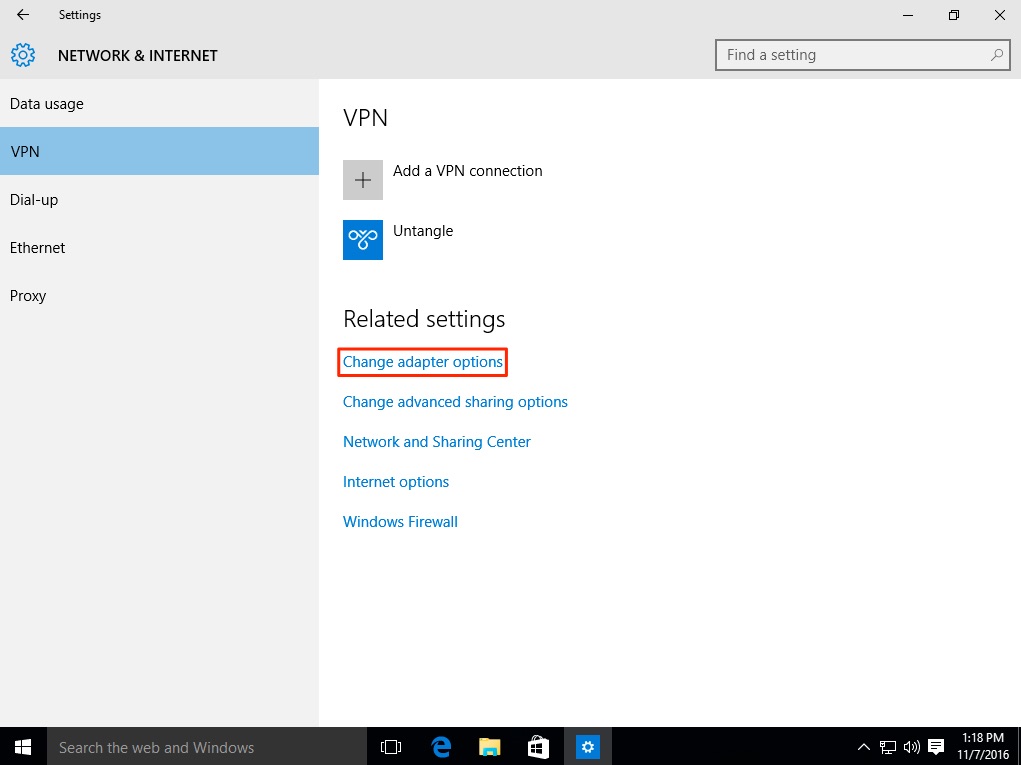Open File Explorer from the taskbar
Screen dimensions: 1021x765
coord(489,747)
